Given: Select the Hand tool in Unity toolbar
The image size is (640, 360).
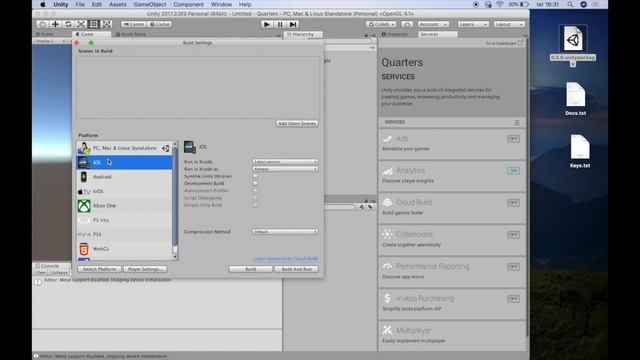Looking at the screenshot, I should (x=42, y=24).
